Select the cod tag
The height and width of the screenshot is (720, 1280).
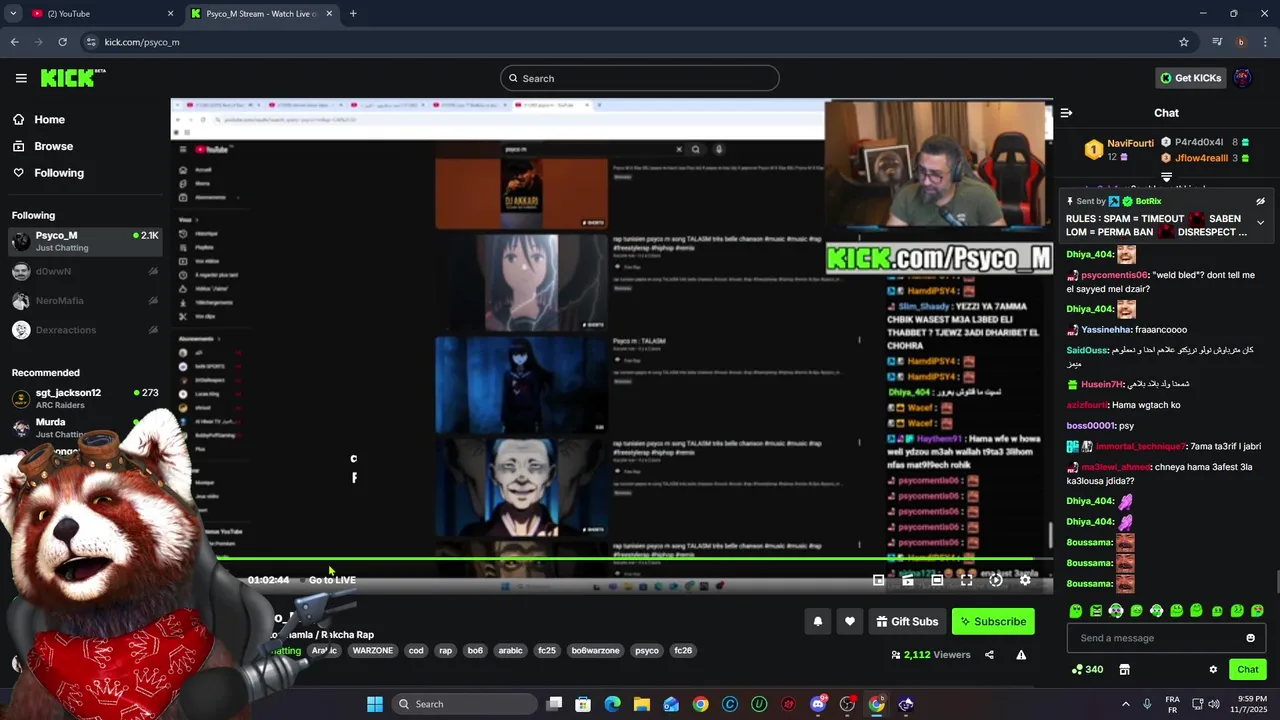(416, 651)
